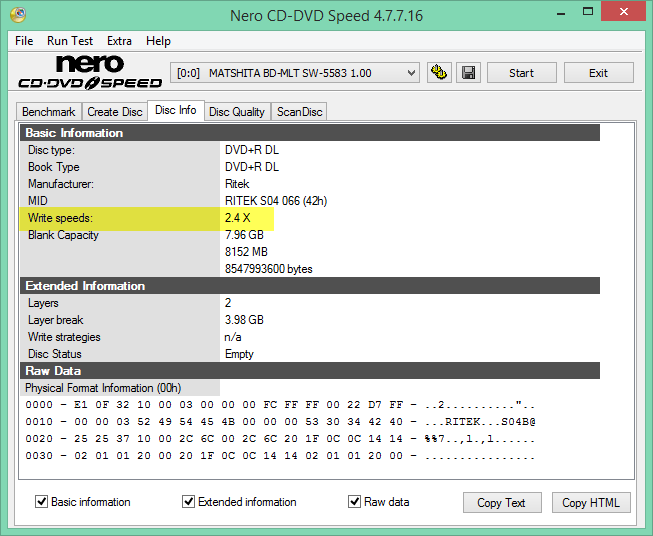This screenshot has width=653, height=536.
Task: Click the value 8547993600 bytes
Action: coord(269,269)
